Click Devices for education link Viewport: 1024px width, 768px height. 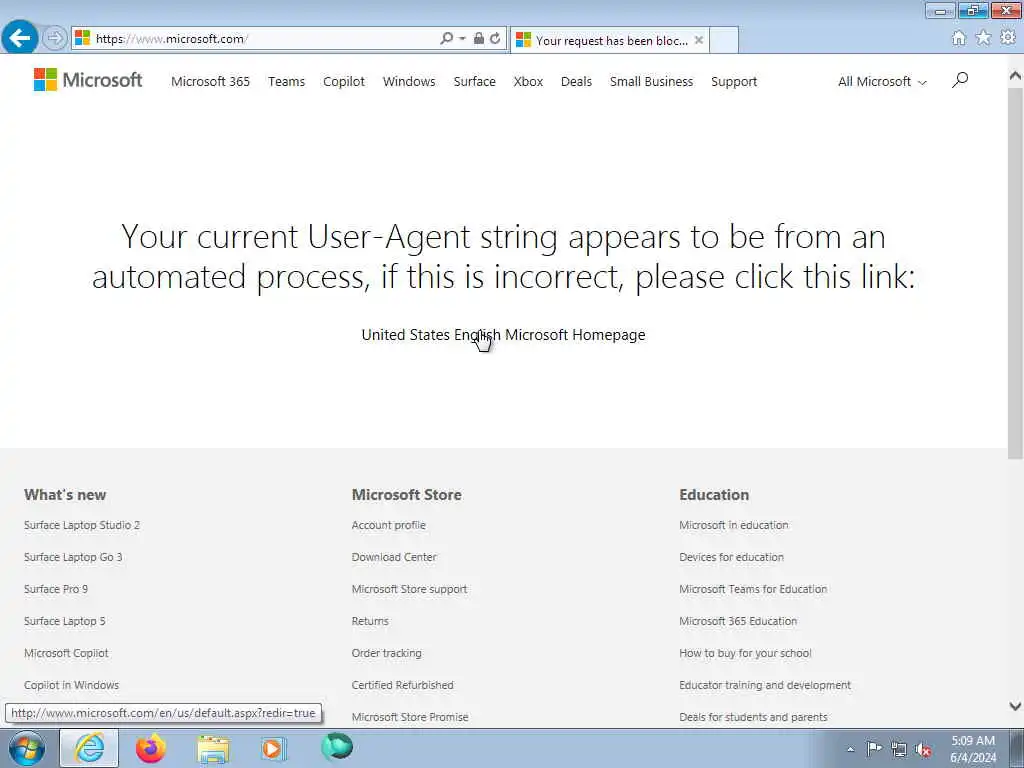click(x=731, y=557)
